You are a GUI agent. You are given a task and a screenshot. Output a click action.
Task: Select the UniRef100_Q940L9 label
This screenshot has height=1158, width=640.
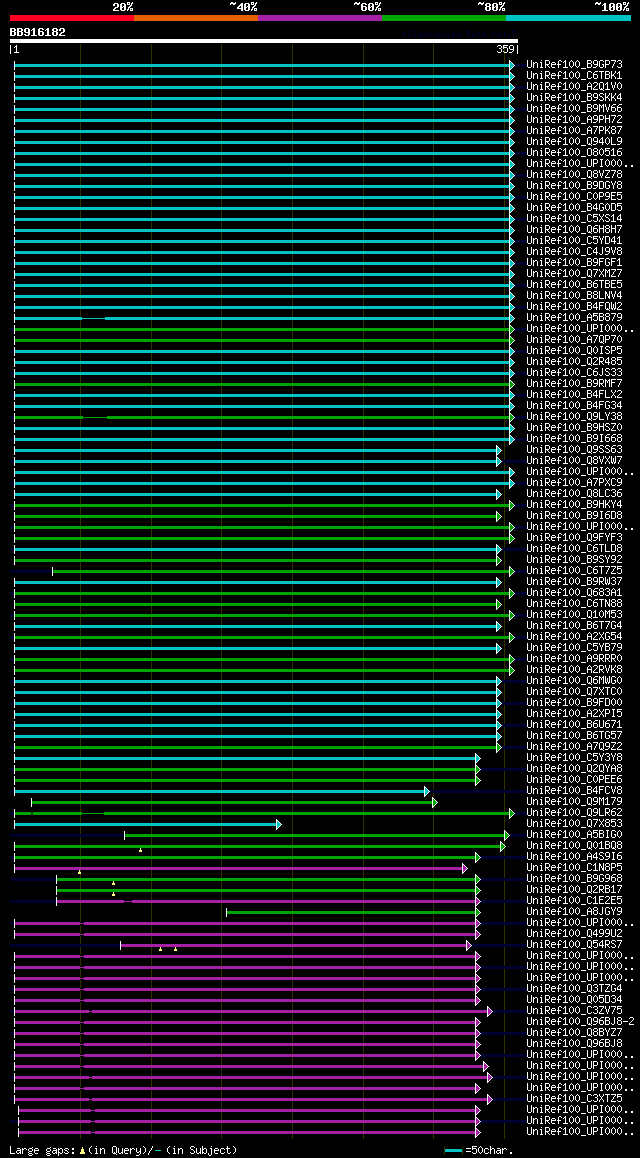[x=574, y=141]
